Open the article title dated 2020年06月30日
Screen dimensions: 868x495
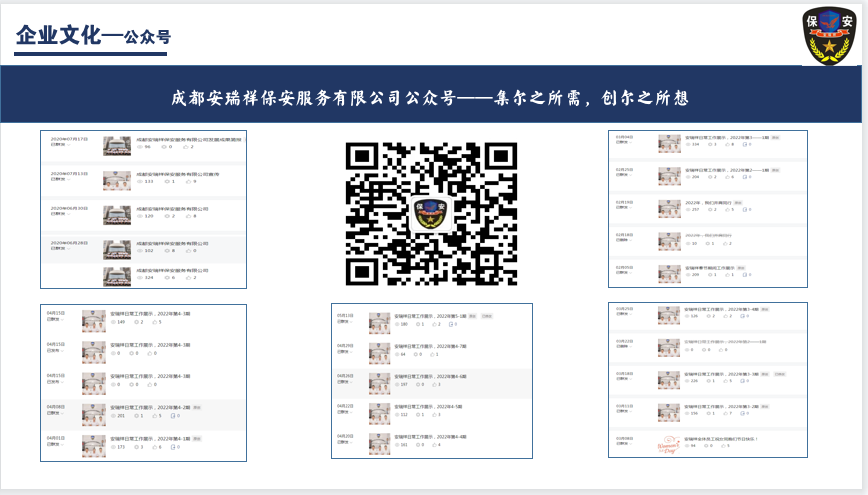tap(172, 209)
